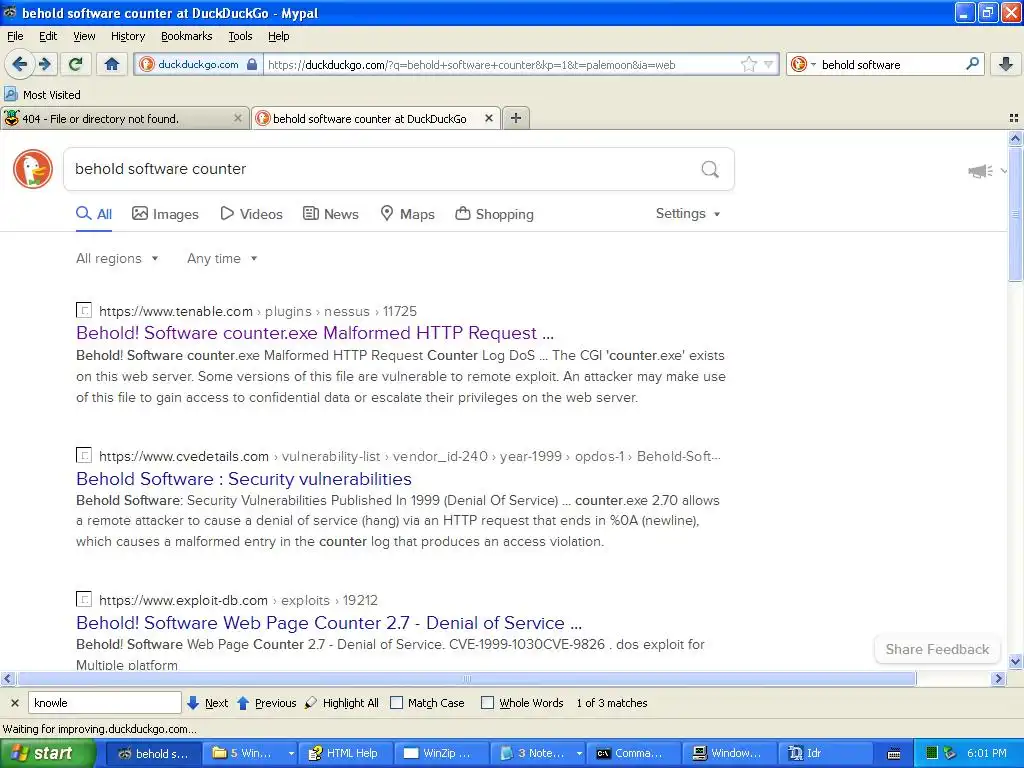Find previous match with the Previous arrow
The height and width of the screenshot is (768, 1024).
[266, 703]
